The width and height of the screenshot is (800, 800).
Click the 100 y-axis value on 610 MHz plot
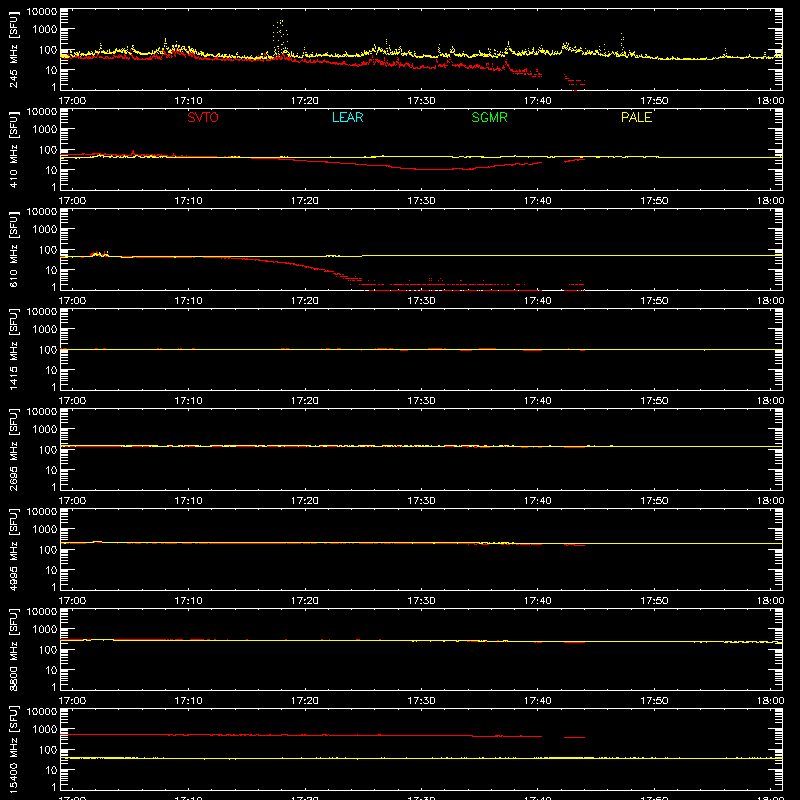(49, 250)
